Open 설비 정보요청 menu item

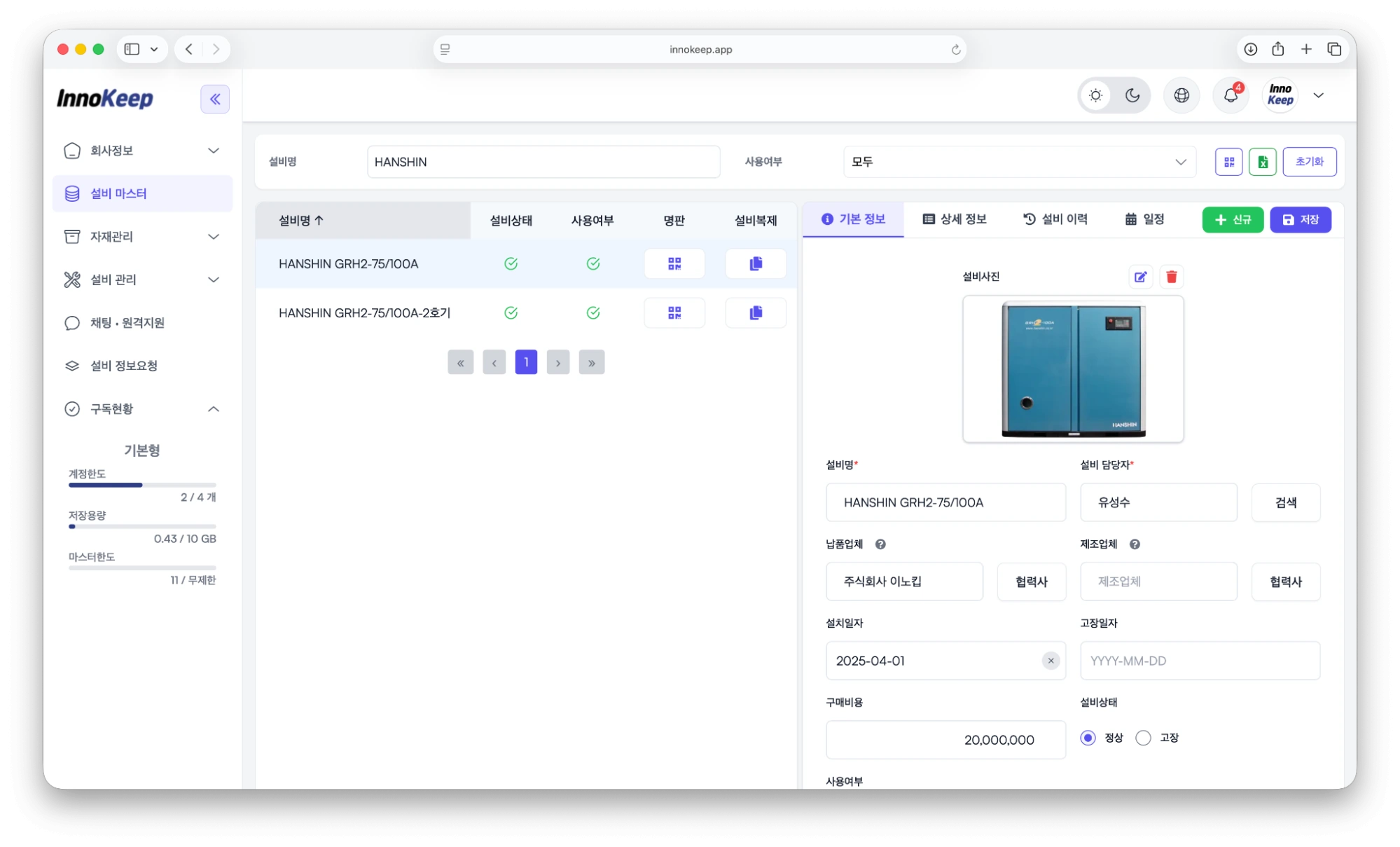pos(142,366)
